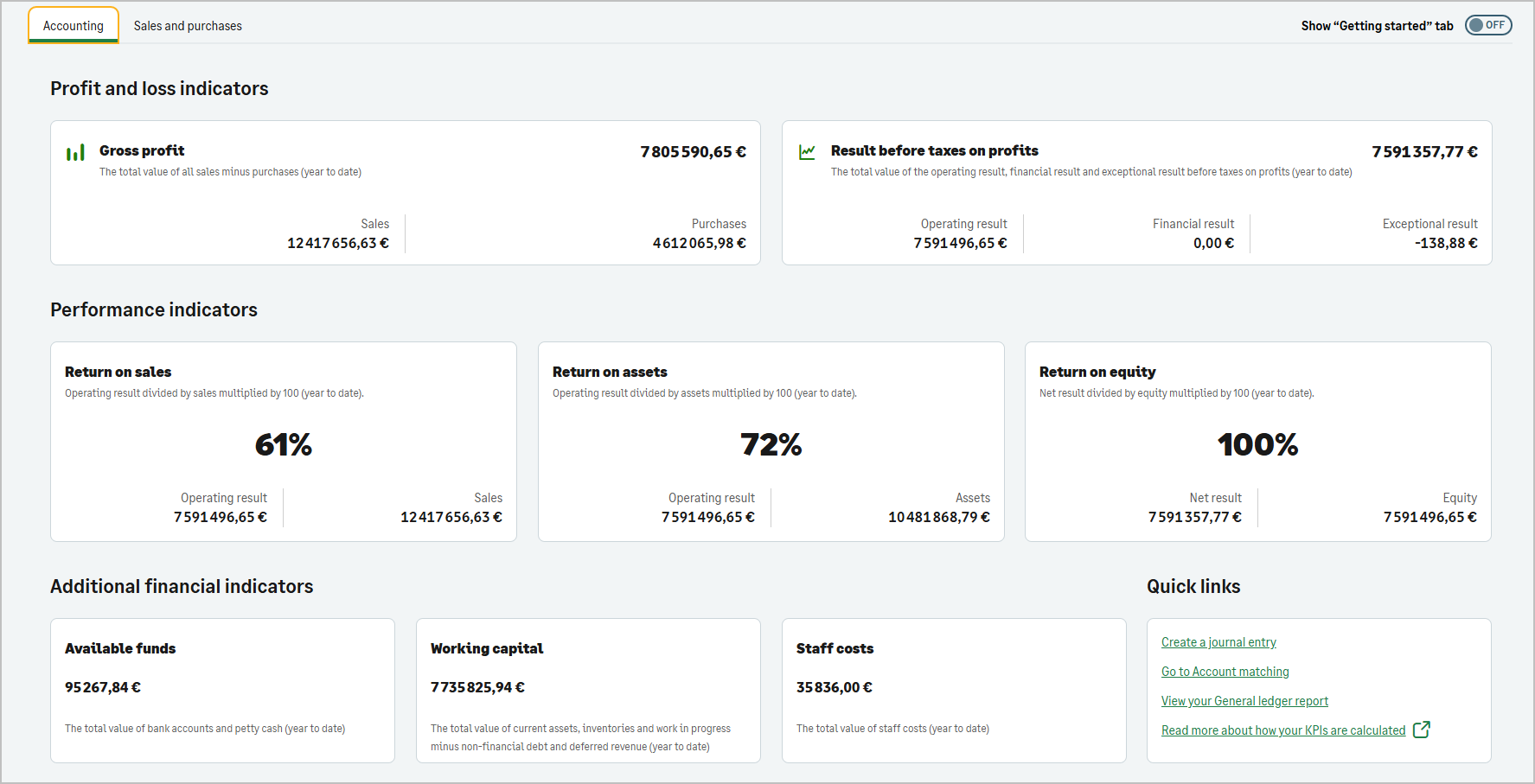Click the Result before taxes line chart icon

pos(807,152)
